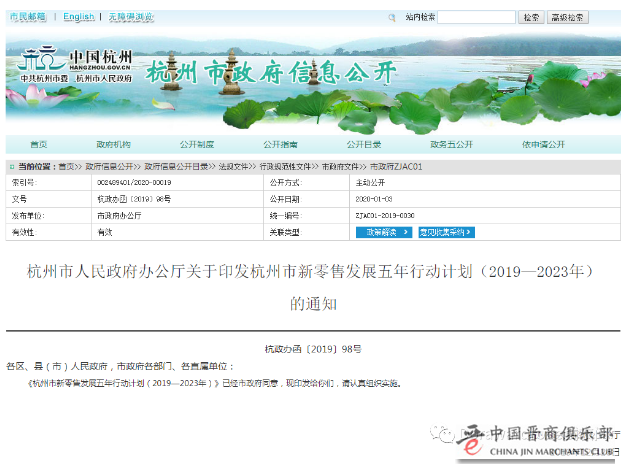Open the 依申请公开 navigation tab
The height and width of the screenshot is (474, 625).
tap(543, 145)
